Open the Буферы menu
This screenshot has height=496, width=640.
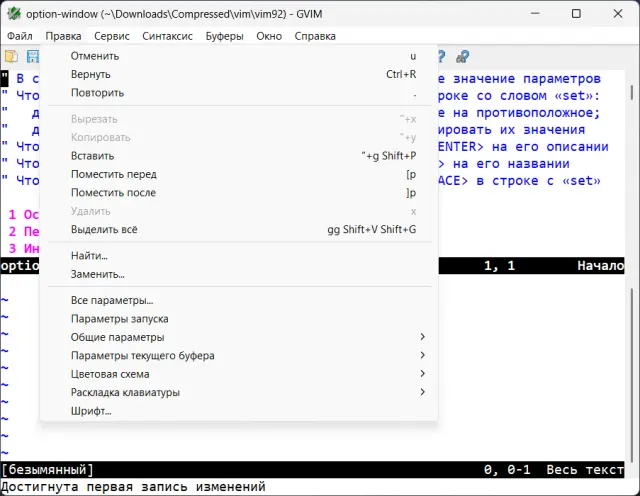[x=224, y=36]
